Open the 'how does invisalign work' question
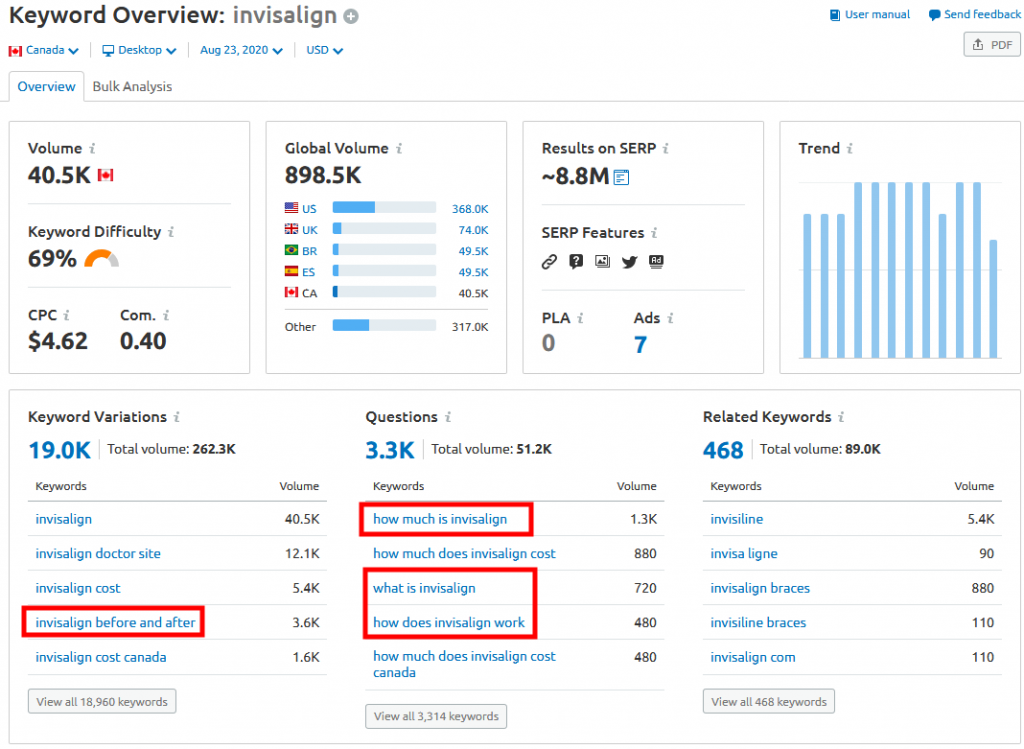Image resolution: width=1024 pixels, height=749 pixels. [x=449, y=623]
